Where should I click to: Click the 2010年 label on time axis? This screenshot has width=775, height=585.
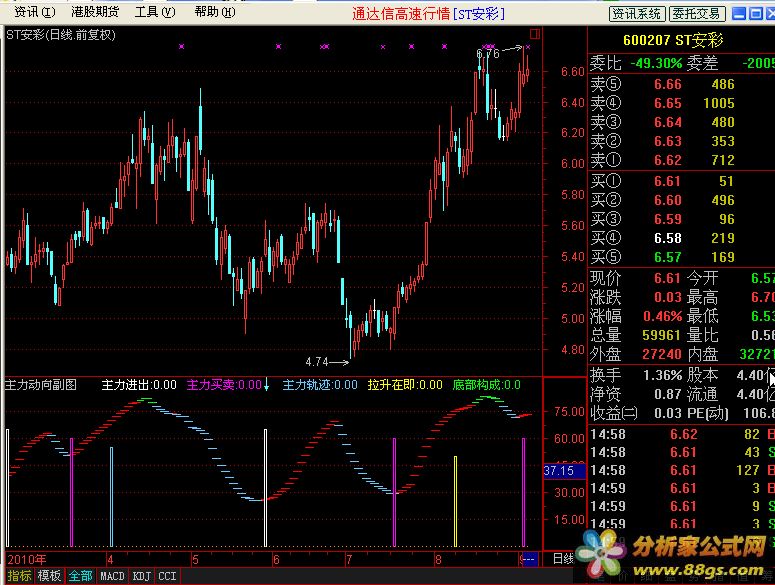tap(27, 559)
